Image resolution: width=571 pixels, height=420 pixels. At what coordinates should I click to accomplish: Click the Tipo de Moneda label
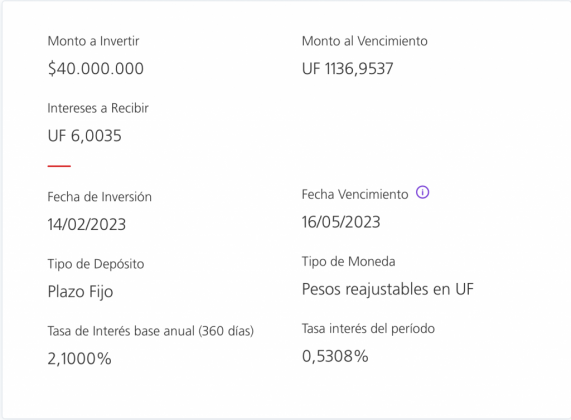click(348, 262)
